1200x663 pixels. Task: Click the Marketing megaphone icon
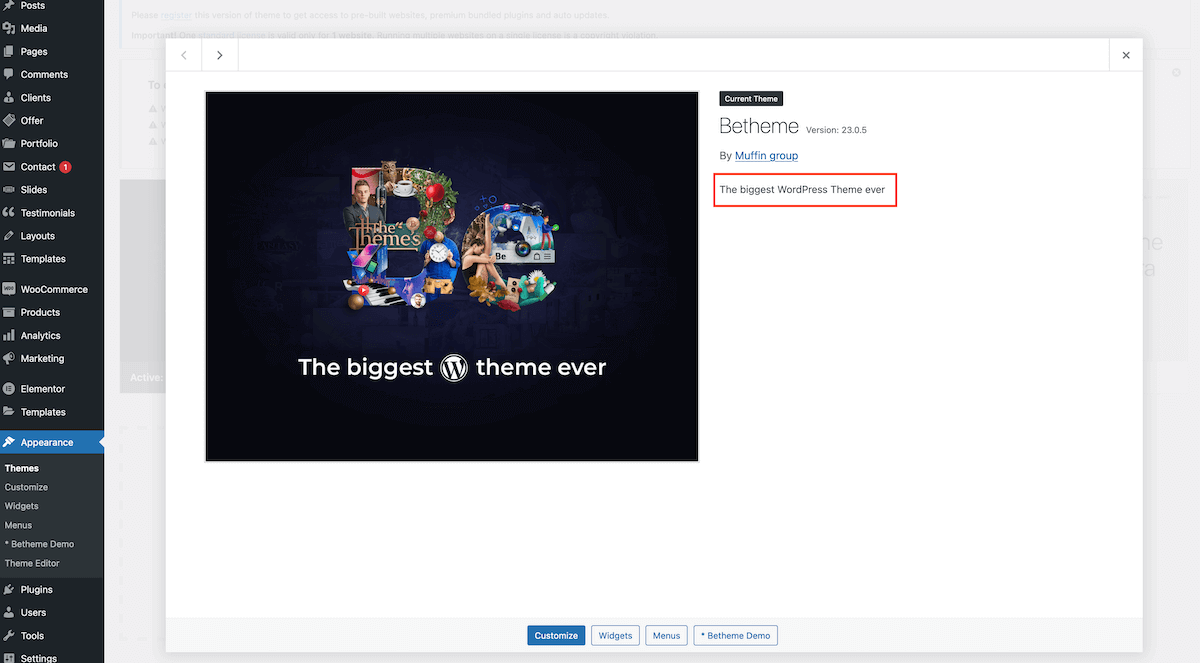tap(9, 359)
